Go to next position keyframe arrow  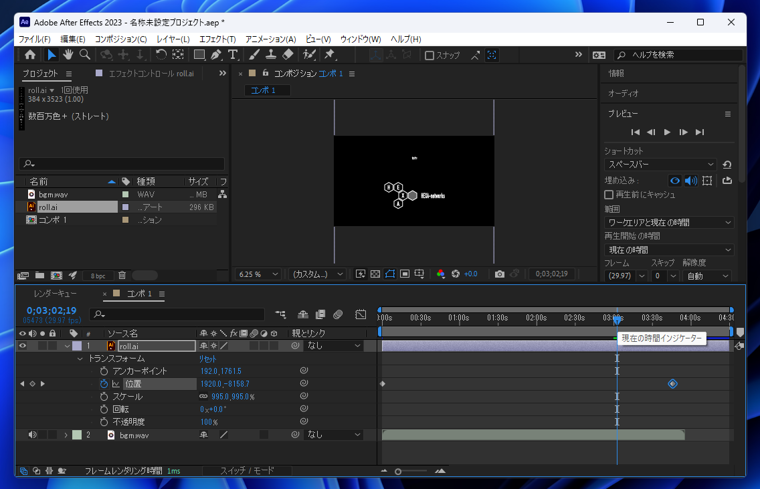tap(43, 384)
